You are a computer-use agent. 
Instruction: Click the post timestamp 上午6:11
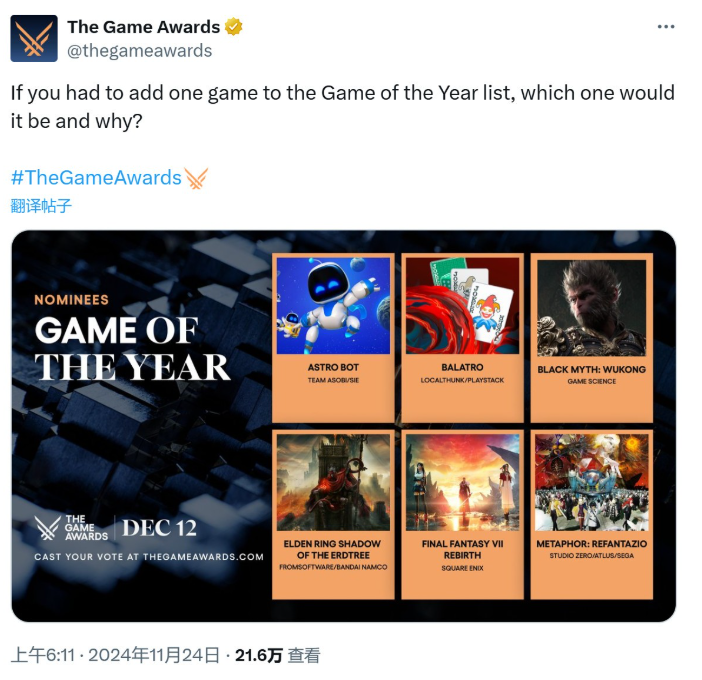click(x=43, y=656)
